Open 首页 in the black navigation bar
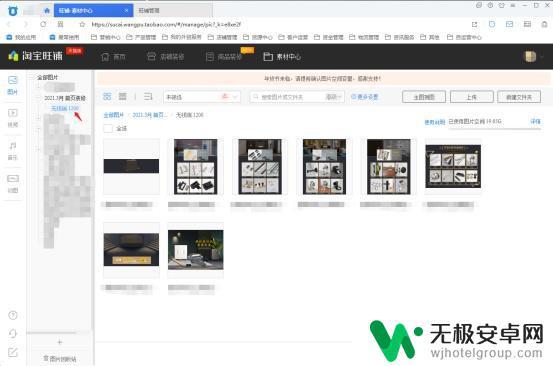Viewport: 553px width, 366px height. click(113, 56)
